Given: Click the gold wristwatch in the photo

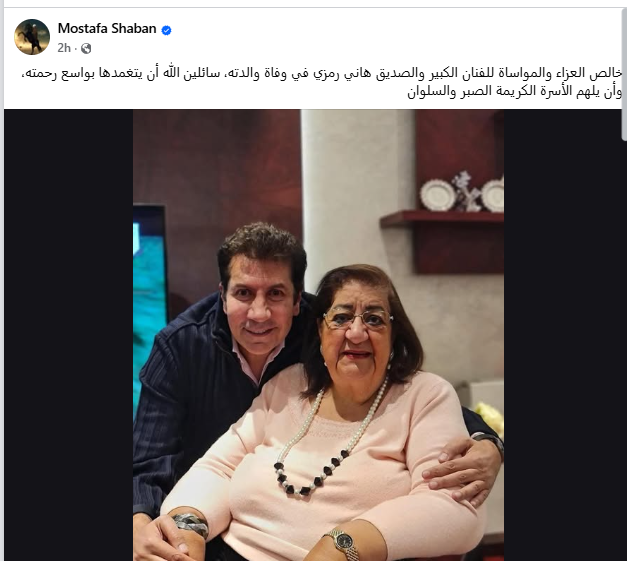Looking at the screenshot, I should (x=343, y=543).
